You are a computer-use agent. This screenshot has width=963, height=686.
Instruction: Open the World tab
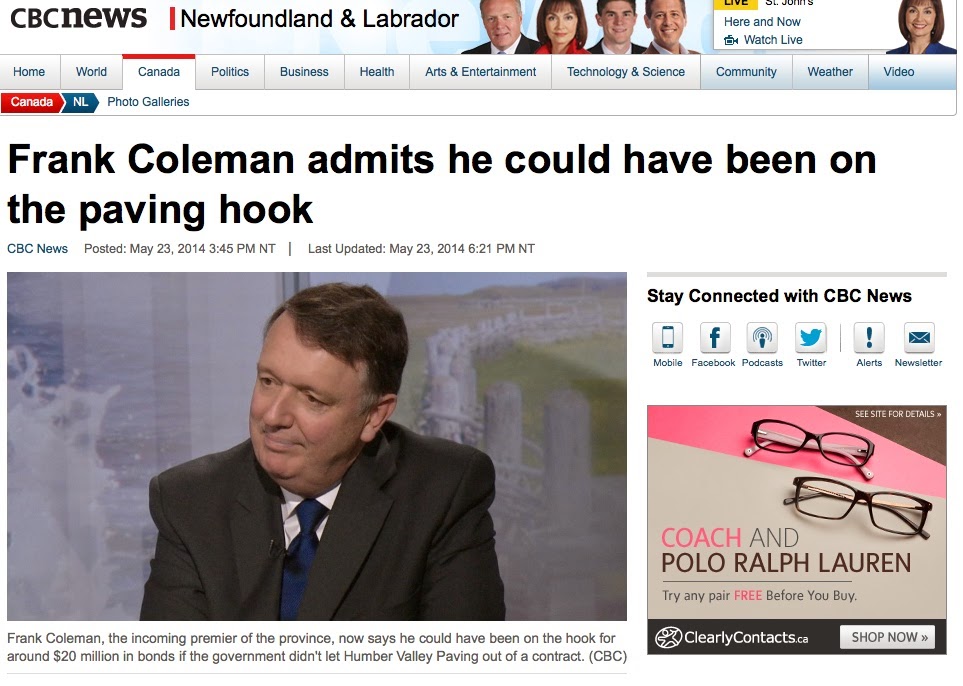pos(92,72)
